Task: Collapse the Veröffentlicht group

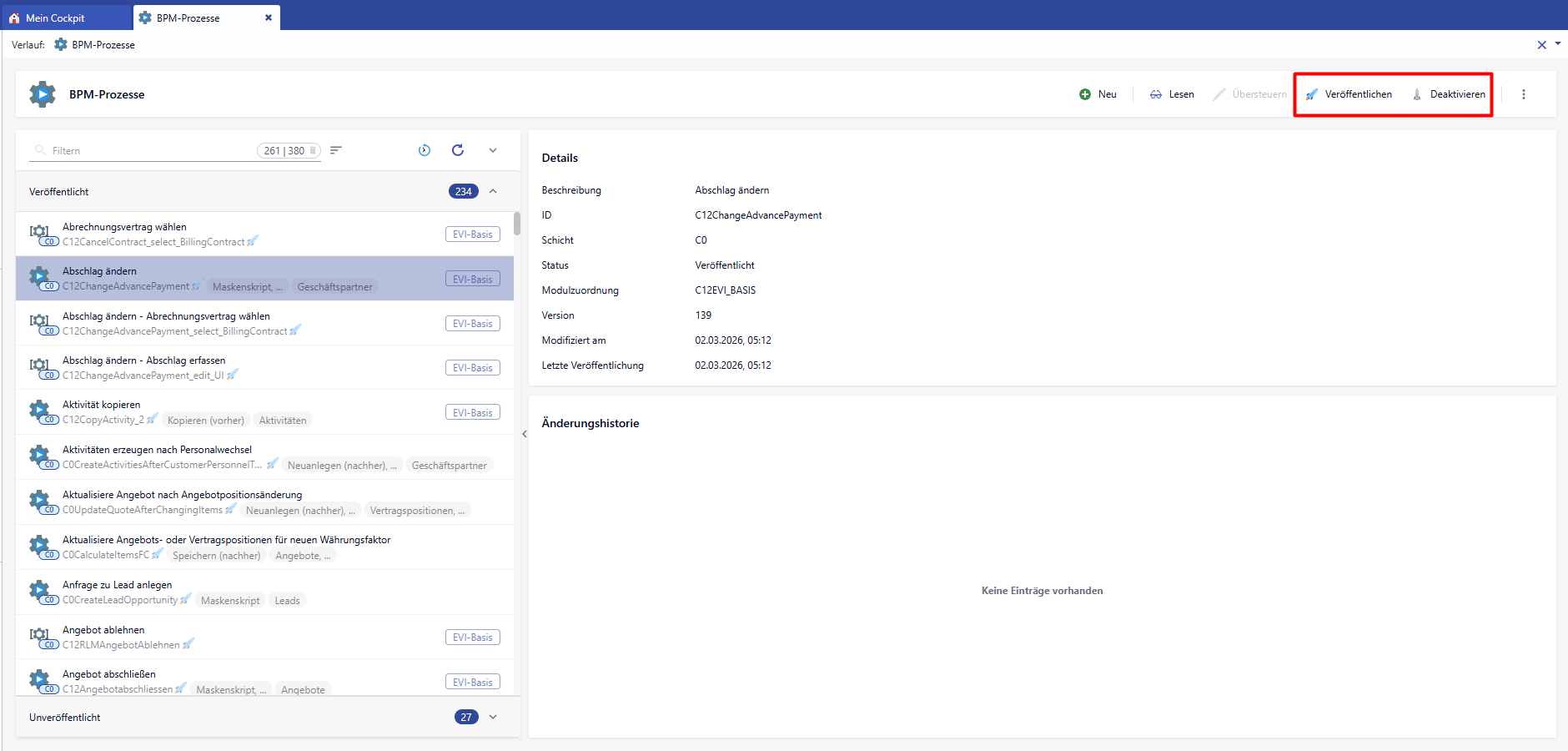Action: [493, 191]
